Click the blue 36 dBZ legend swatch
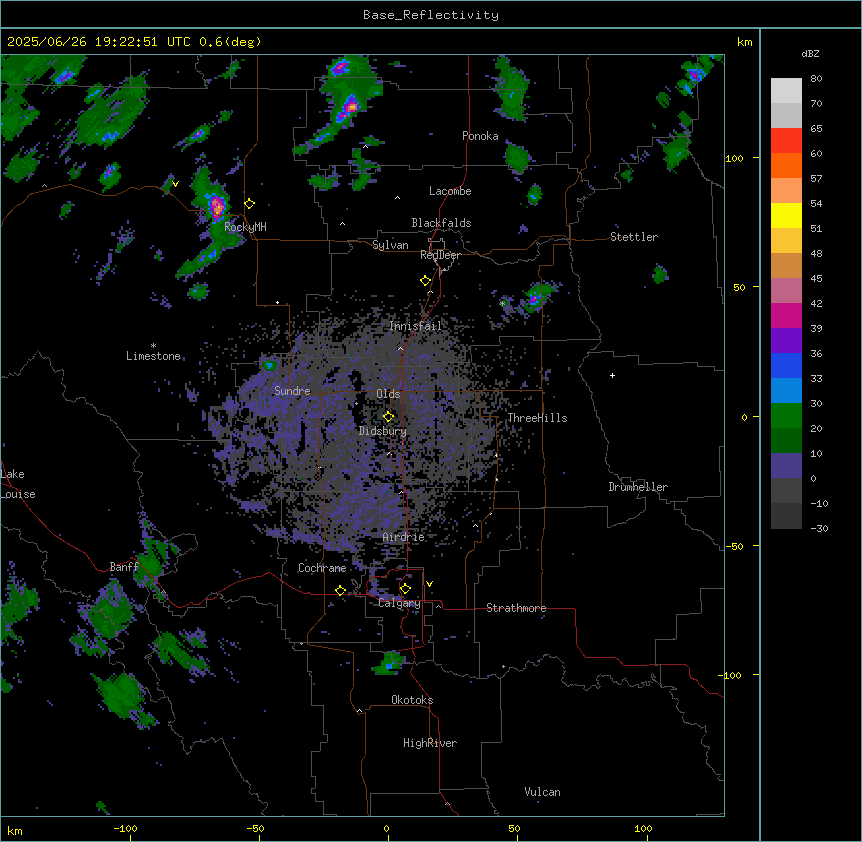The image size is (862, 842). 786,365
